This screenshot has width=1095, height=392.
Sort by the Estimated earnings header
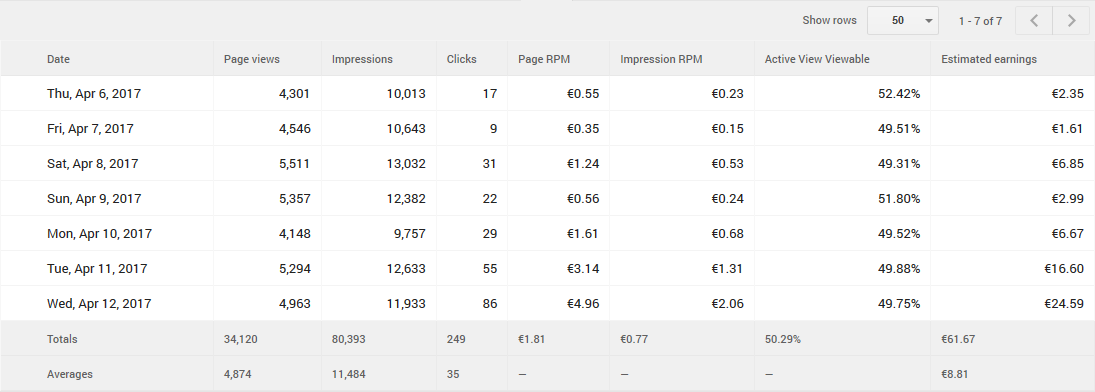pos(989,59)
